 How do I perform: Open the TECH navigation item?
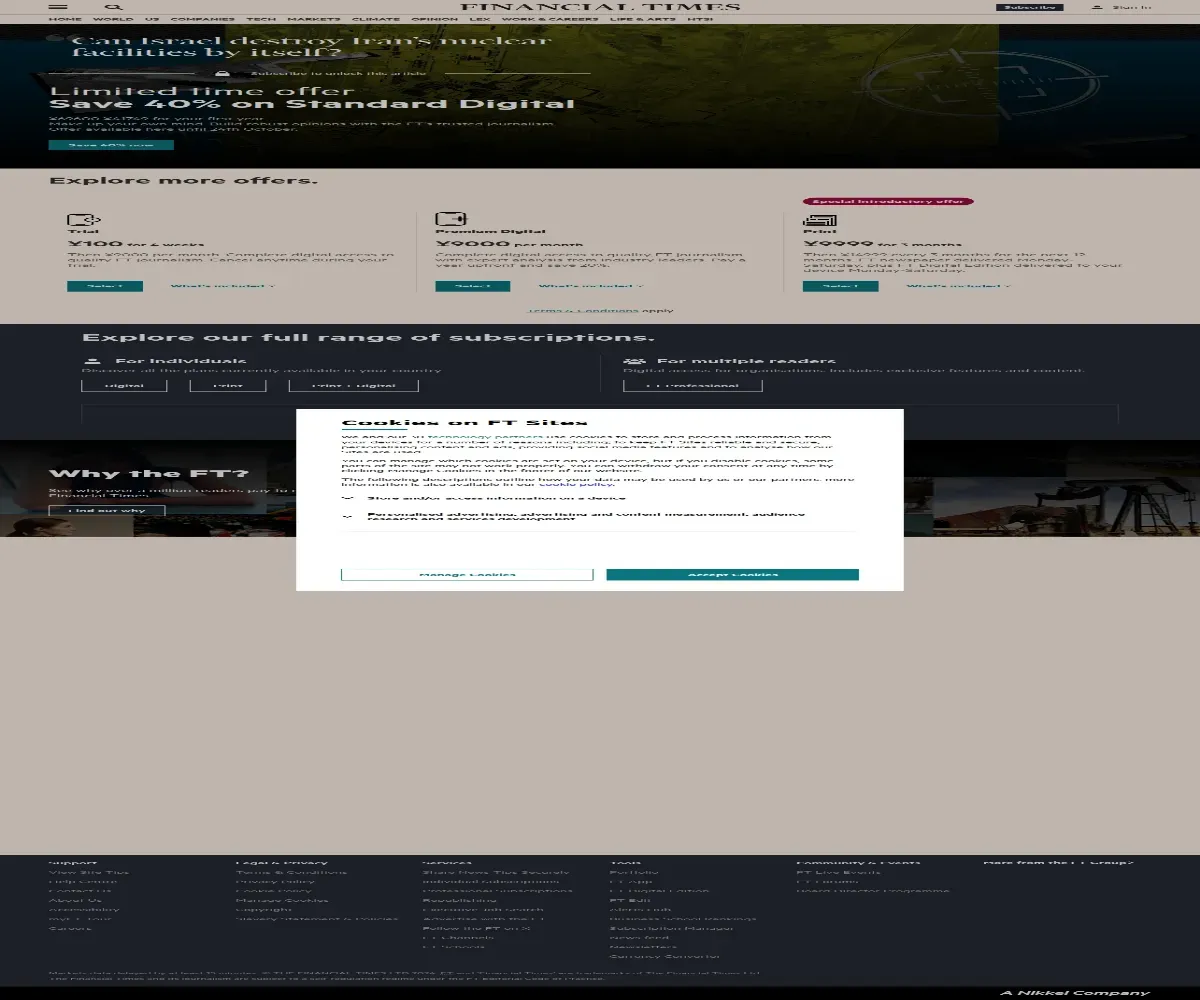261,19
